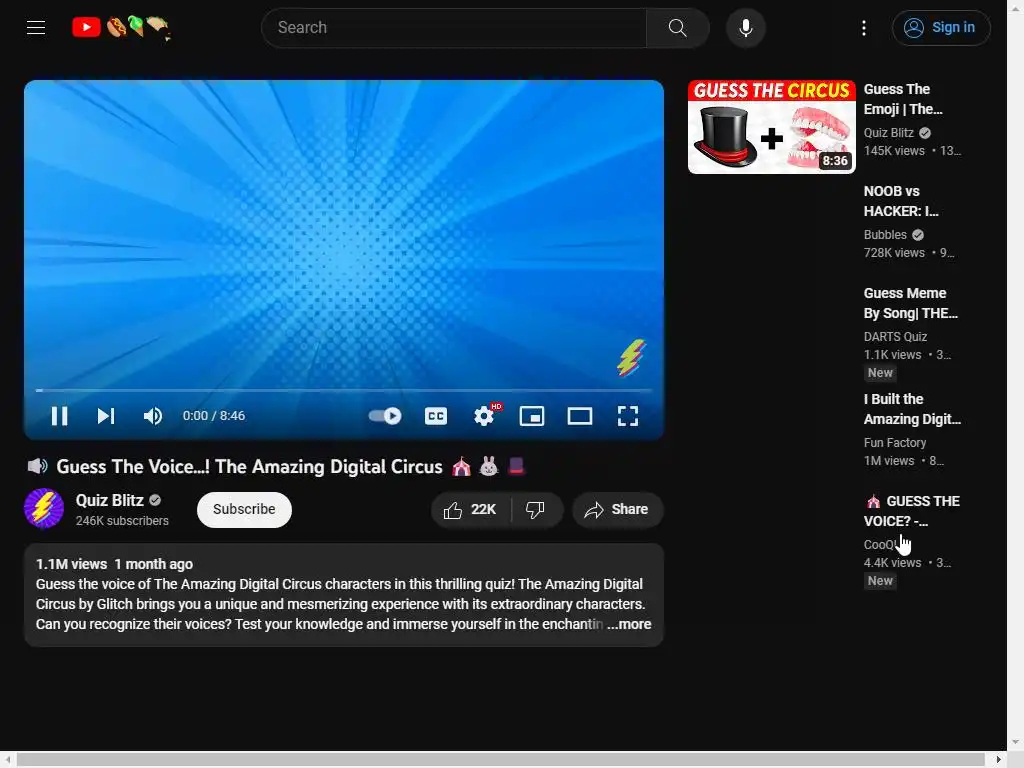
Task: Open the Guess The Circus thumbnail
Action: 772,127
